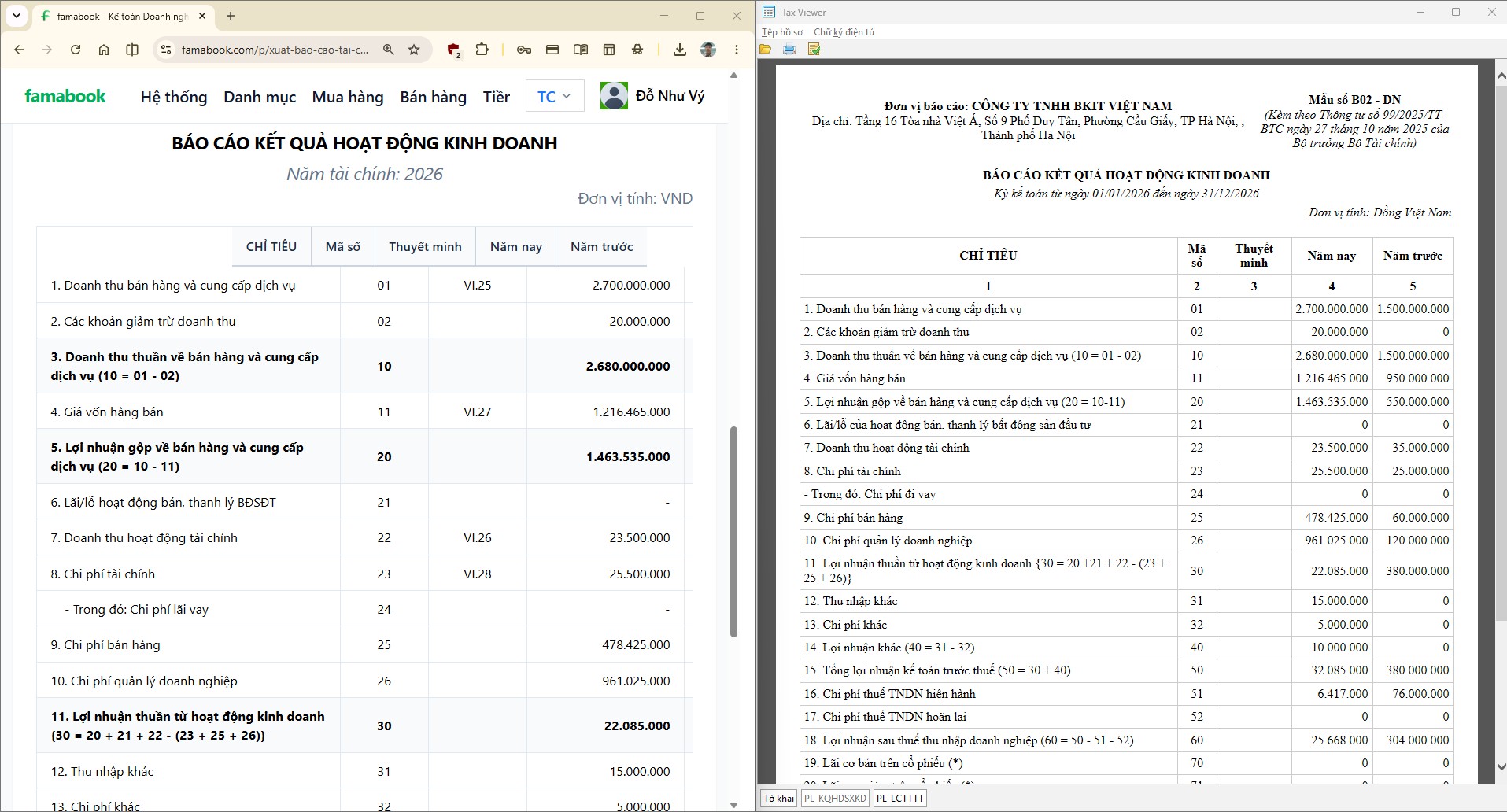Click the zoom magnifier in address bar

tap(389, 50)
